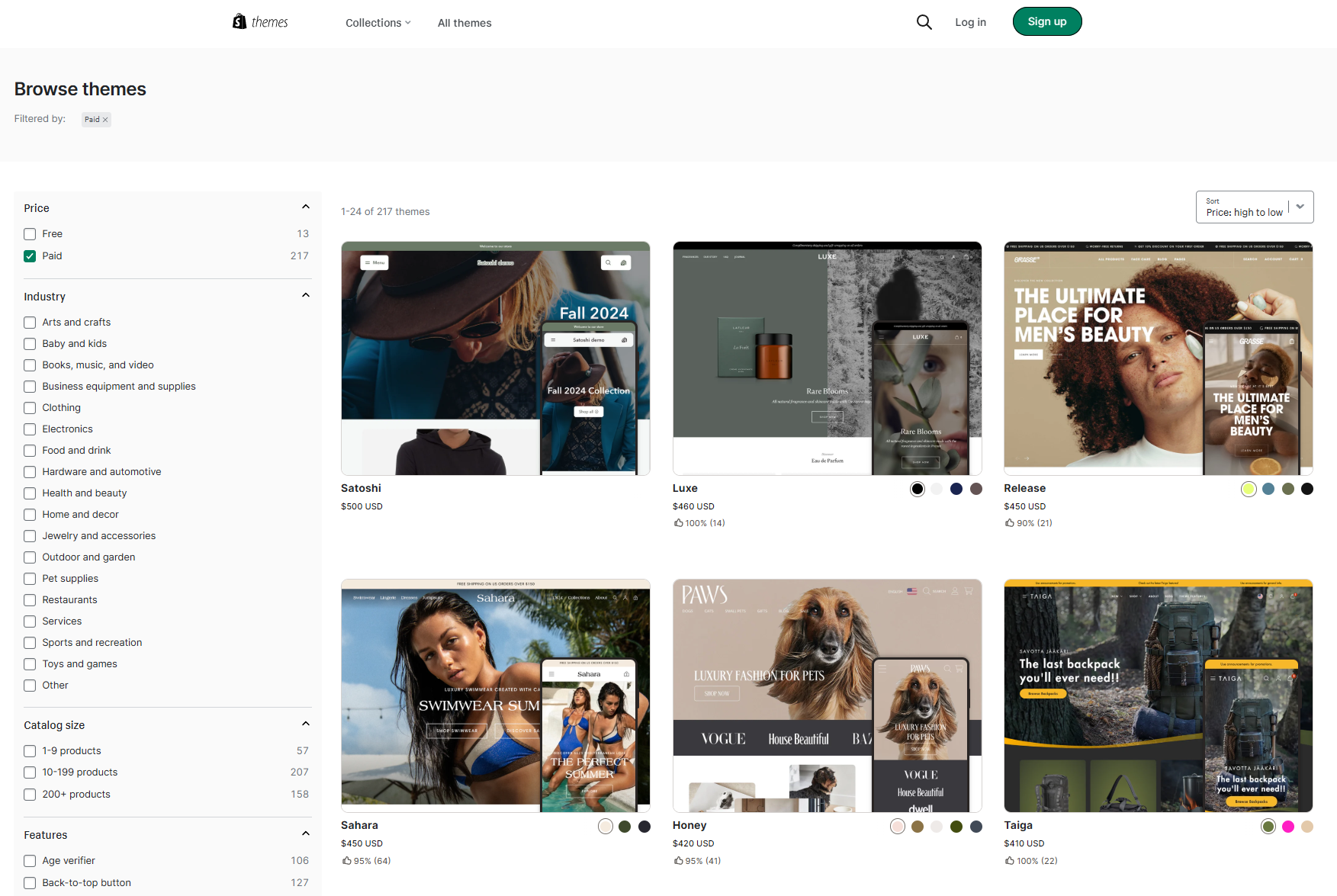The image size is (1337, 896).
Task: Click thumbs-up rating icon under Release
Action: pos(1009,523)
